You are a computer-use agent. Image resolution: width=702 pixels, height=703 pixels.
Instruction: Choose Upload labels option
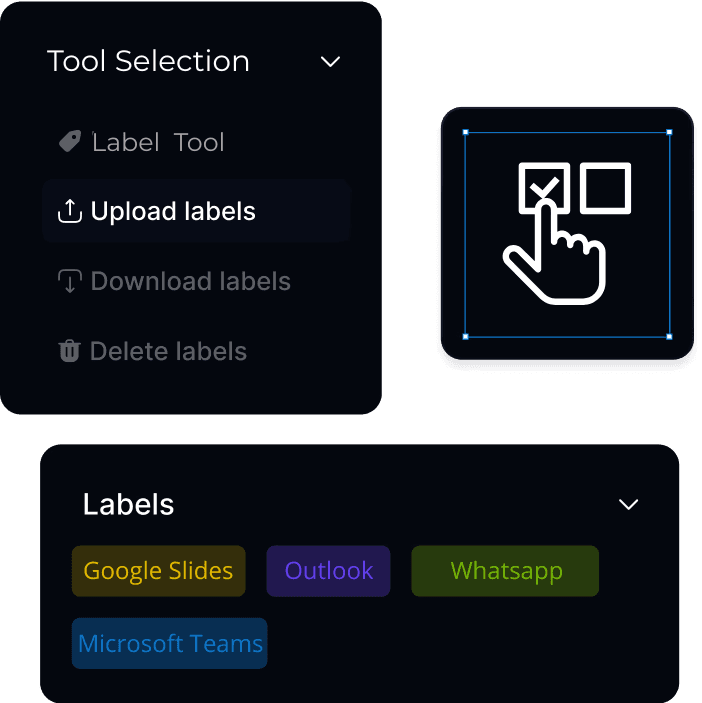click(196, 211)
